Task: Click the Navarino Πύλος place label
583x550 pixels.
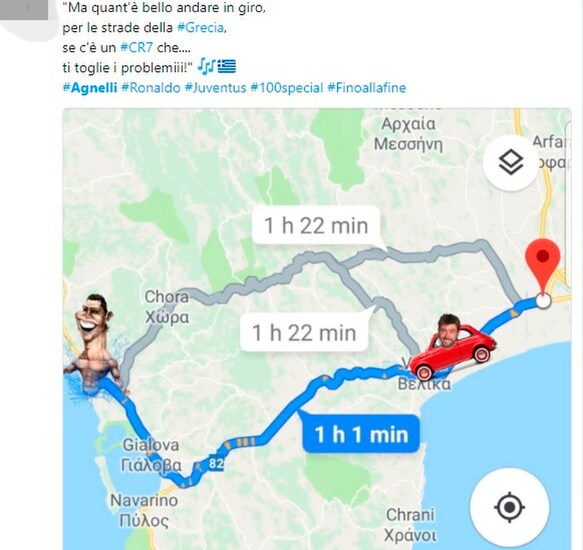Action: [x=144, y=510]
